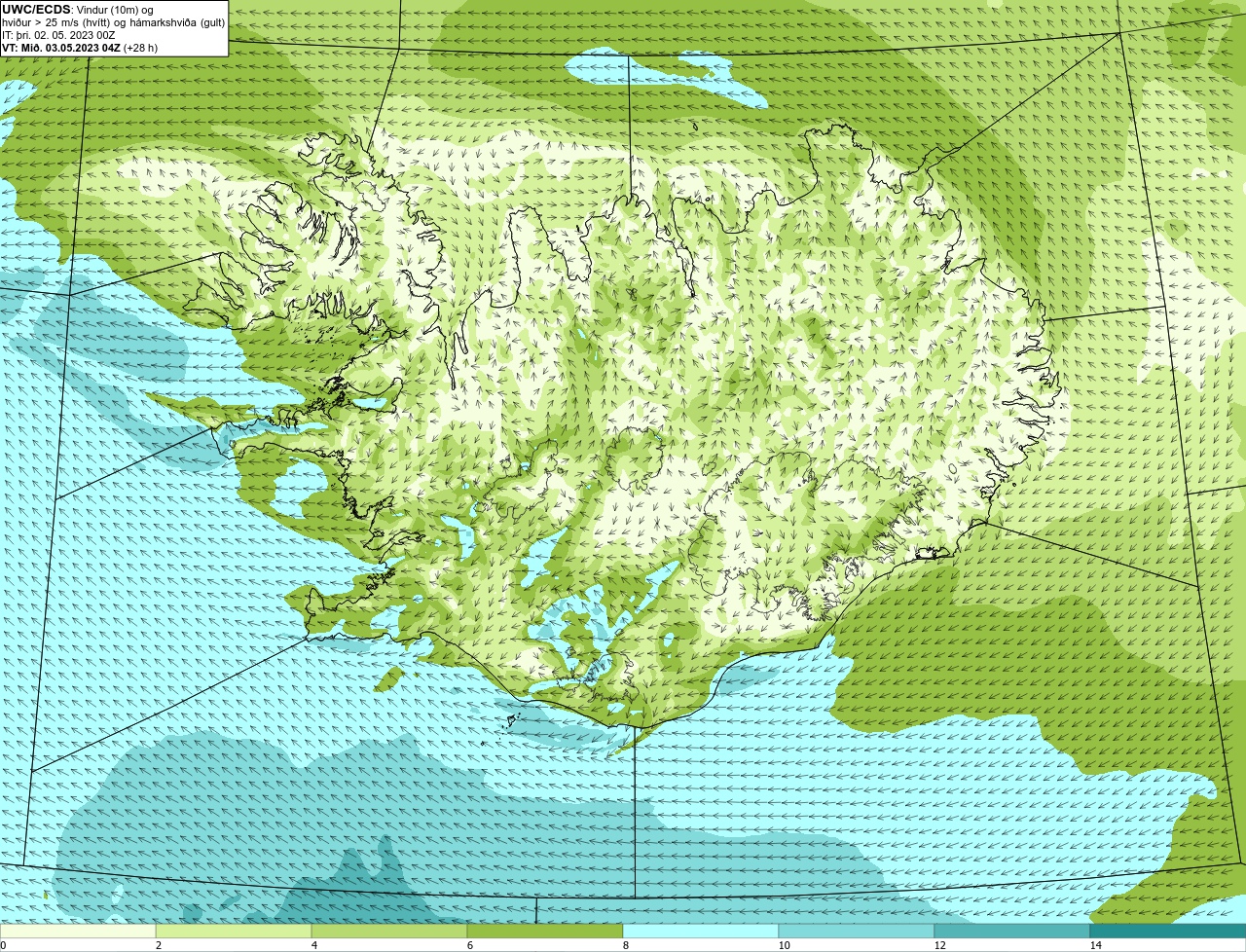Click the "VT: Mið. 03.05.2023 04Z" valid time
The height and width of the screenshot is (952, 1246).
coord(61,47)
